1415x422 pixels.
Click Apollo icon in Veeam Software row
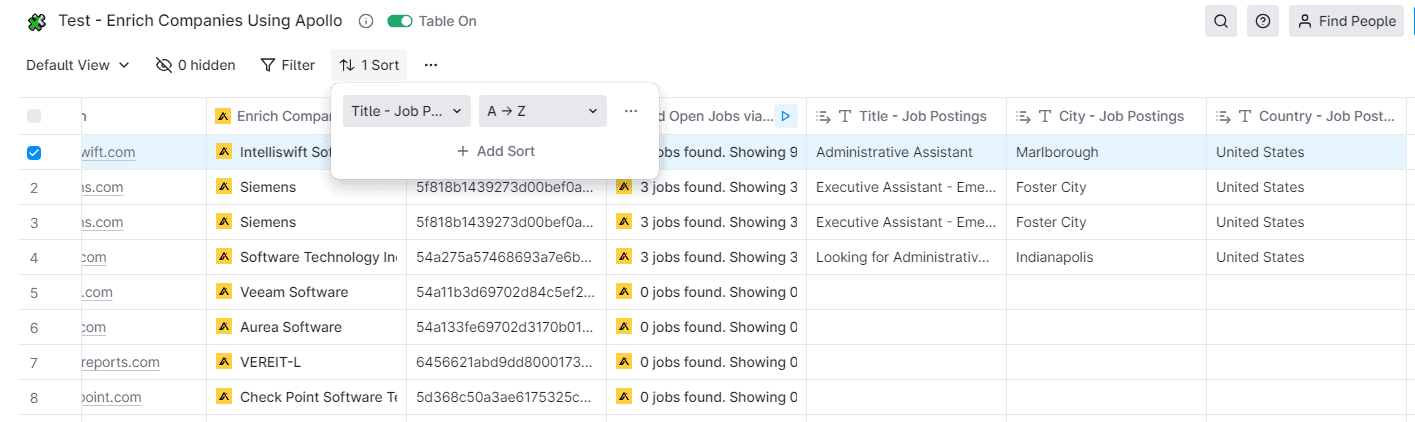pyautogui.click(x=224, y=292)
